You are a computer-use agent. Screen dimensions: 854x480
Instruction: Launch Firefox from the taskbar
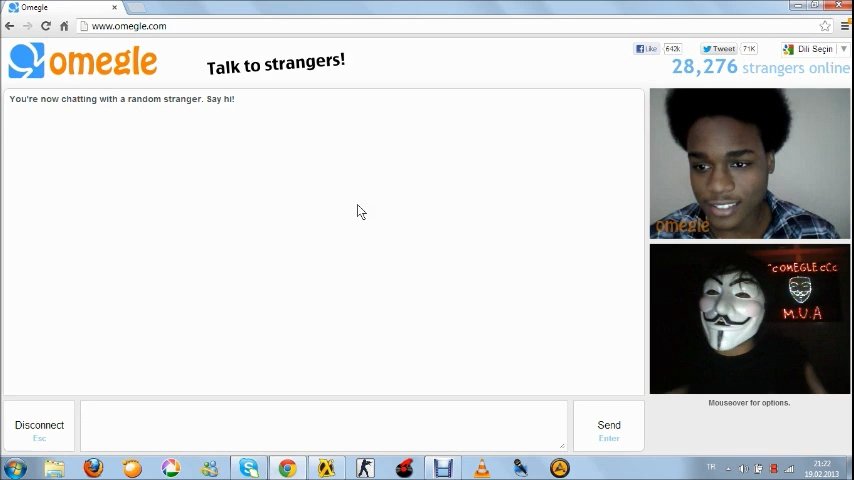(93, 468)
